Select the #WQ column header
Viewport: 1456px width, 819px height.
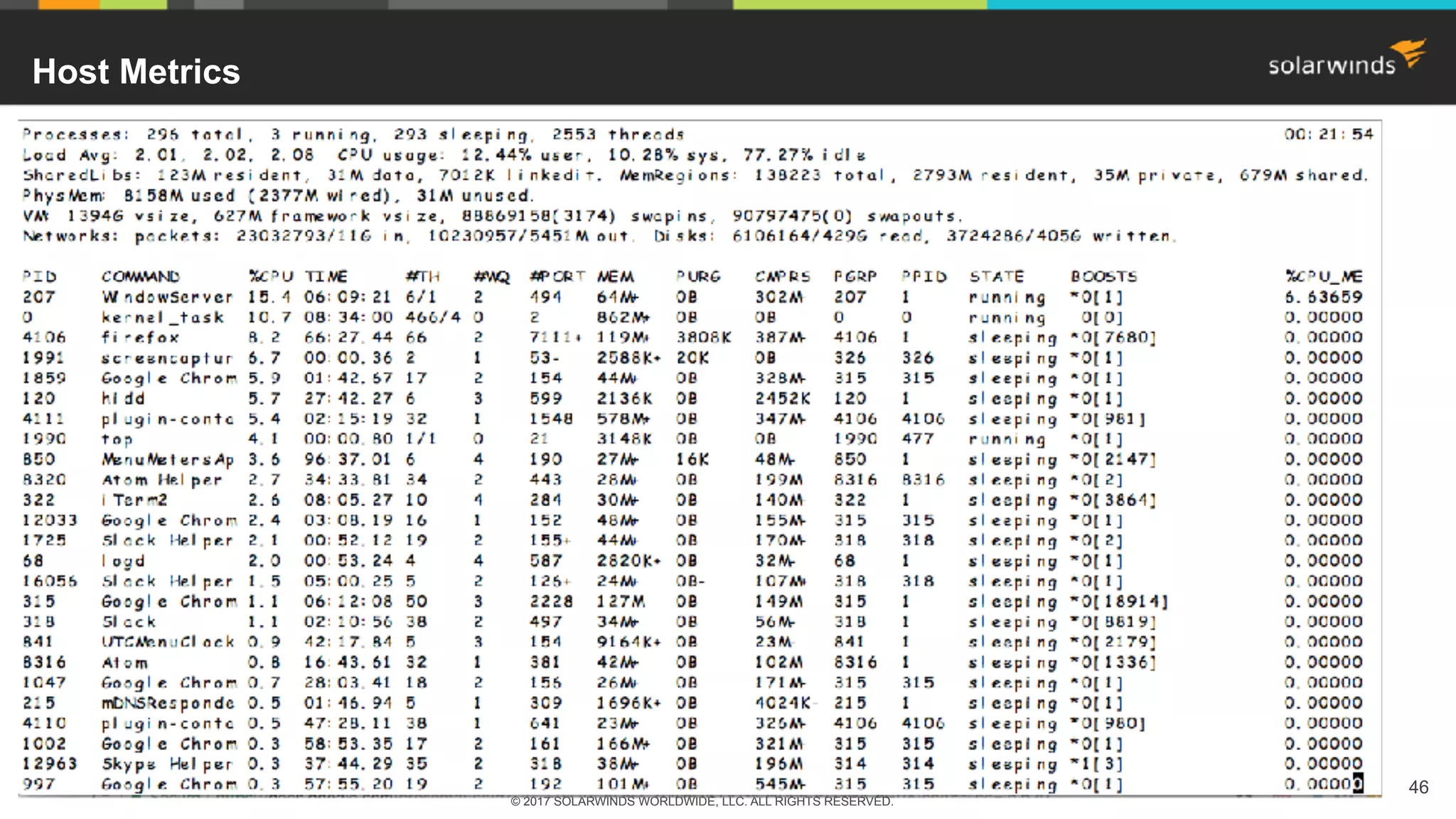[492, 277]
